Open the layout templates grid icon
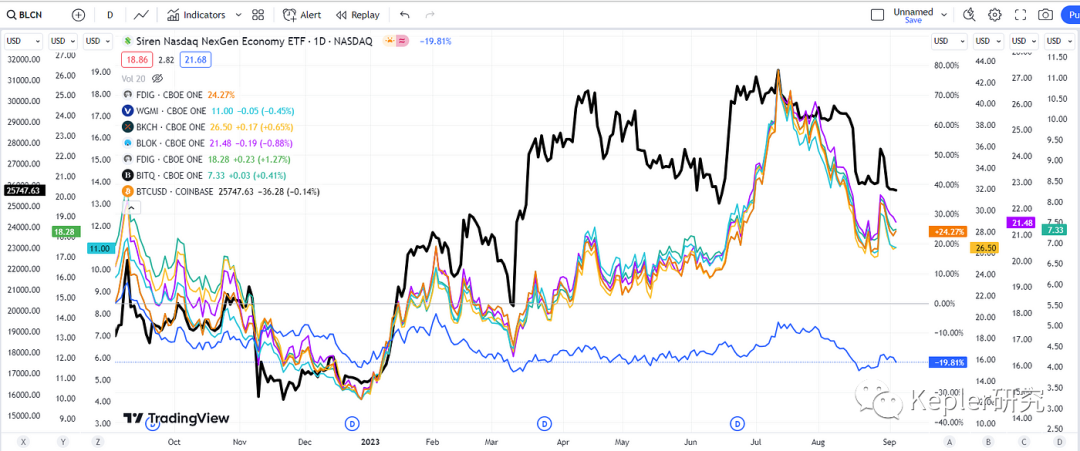Image resolution: width=1080 pixels, height=451 pixels. [x=258, y=14]
